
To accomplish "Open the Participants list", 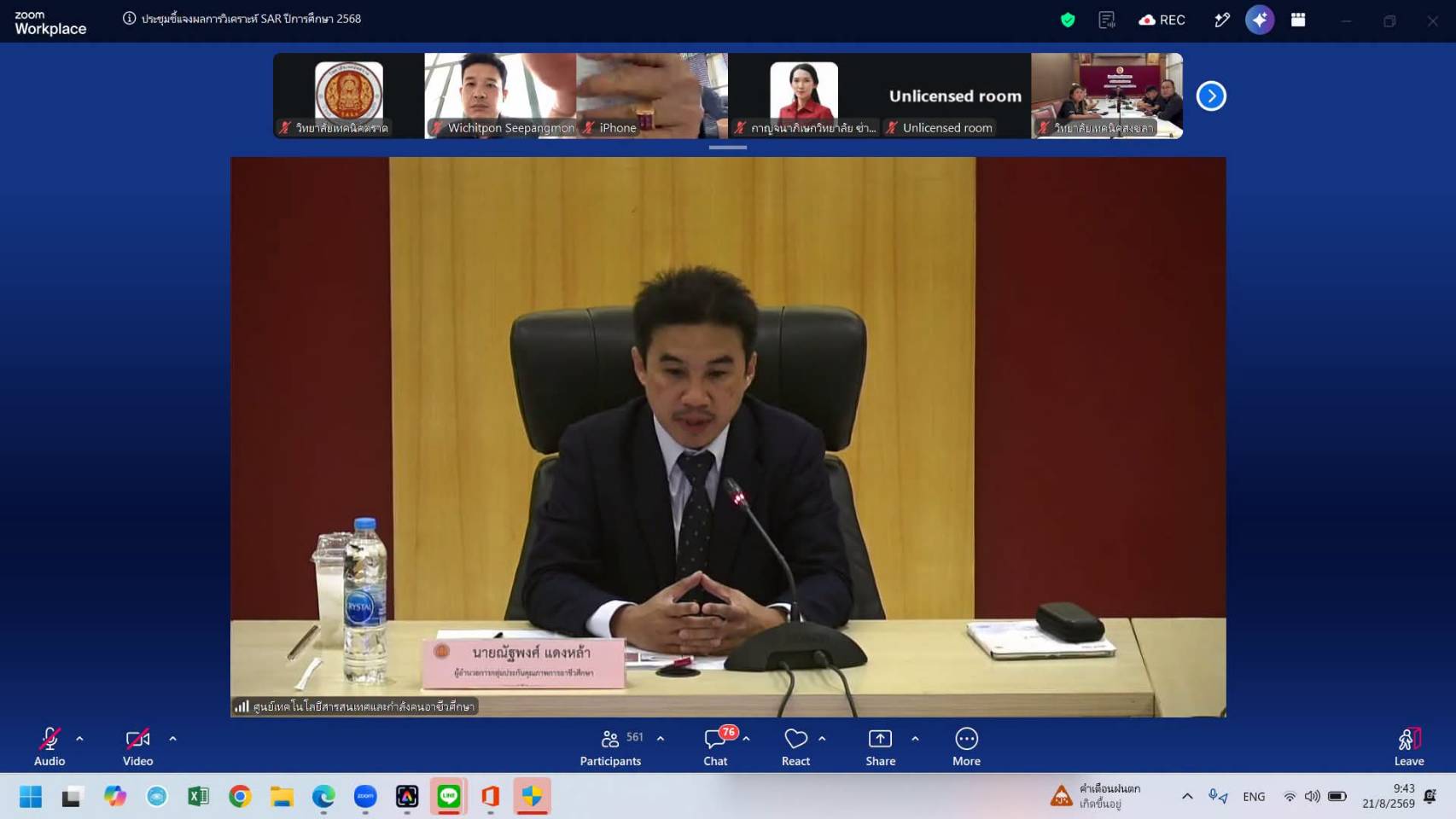I will click(610, 739).
